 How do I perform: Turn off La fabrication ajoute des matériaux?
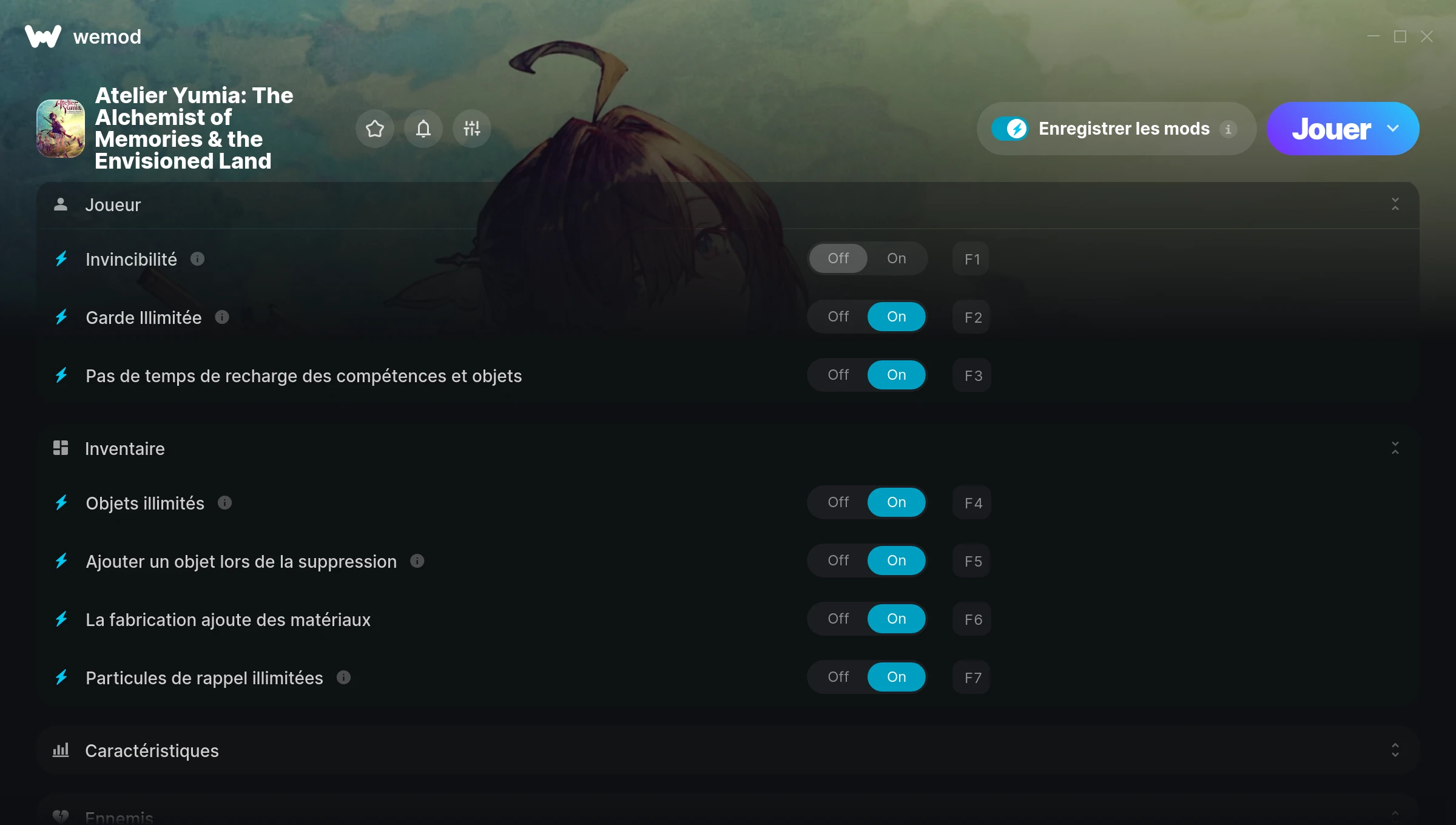click(838, 619)
